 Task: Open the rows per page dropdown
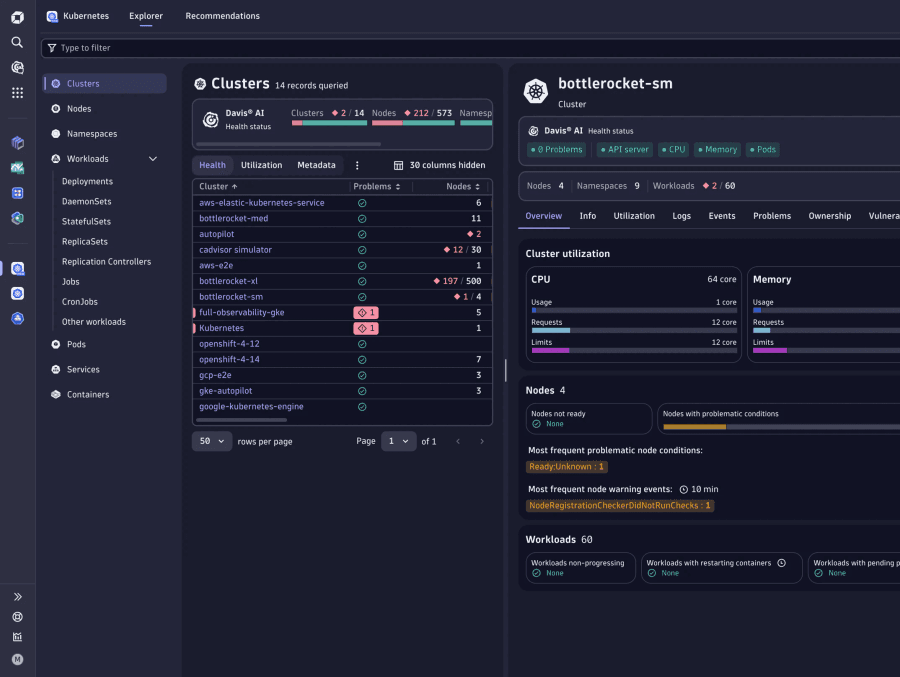(x=212, y=442)
